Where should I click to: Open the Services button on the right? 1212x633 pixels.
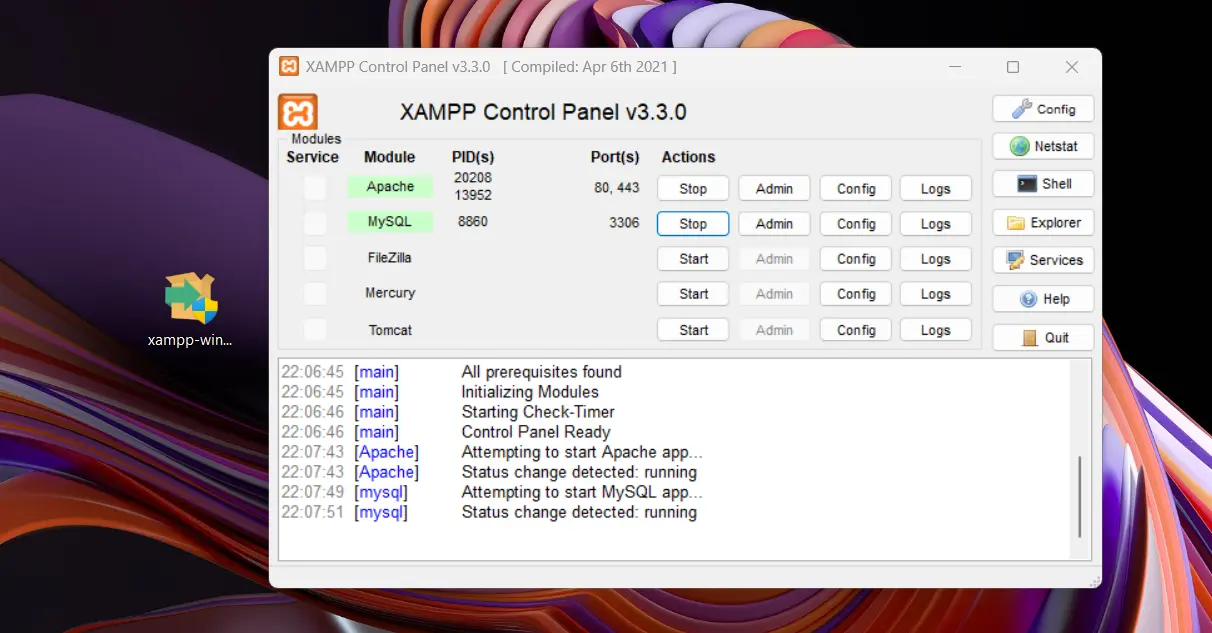pyautogui.click(x=1043, y=260)
